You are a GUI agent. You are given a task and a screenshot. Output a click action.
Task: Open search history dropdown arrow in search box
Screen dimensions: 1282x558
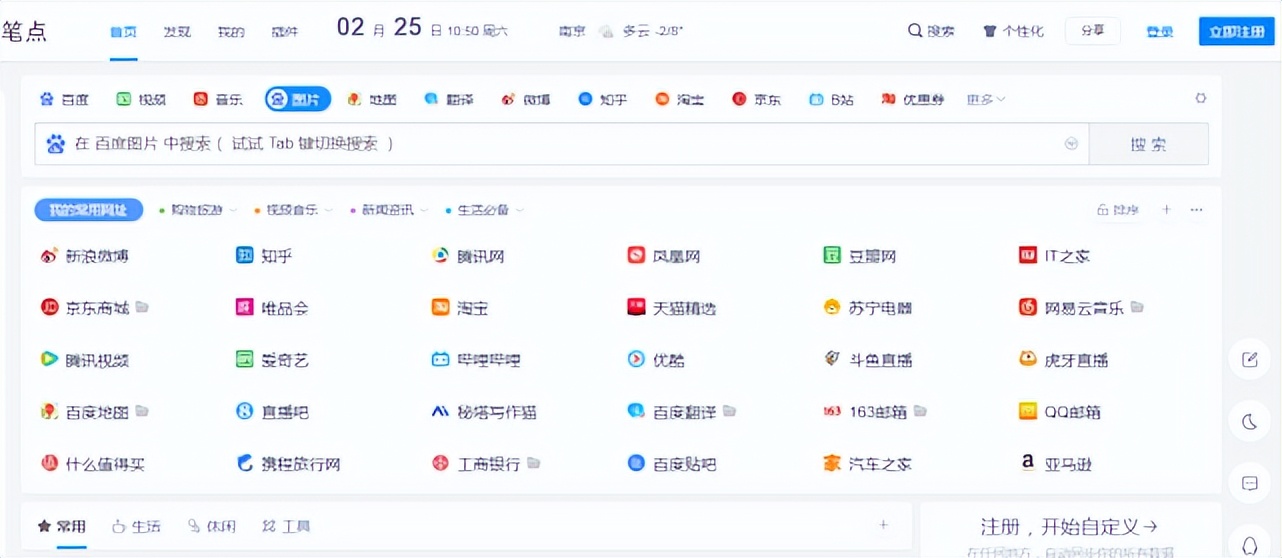point(1072,144)
